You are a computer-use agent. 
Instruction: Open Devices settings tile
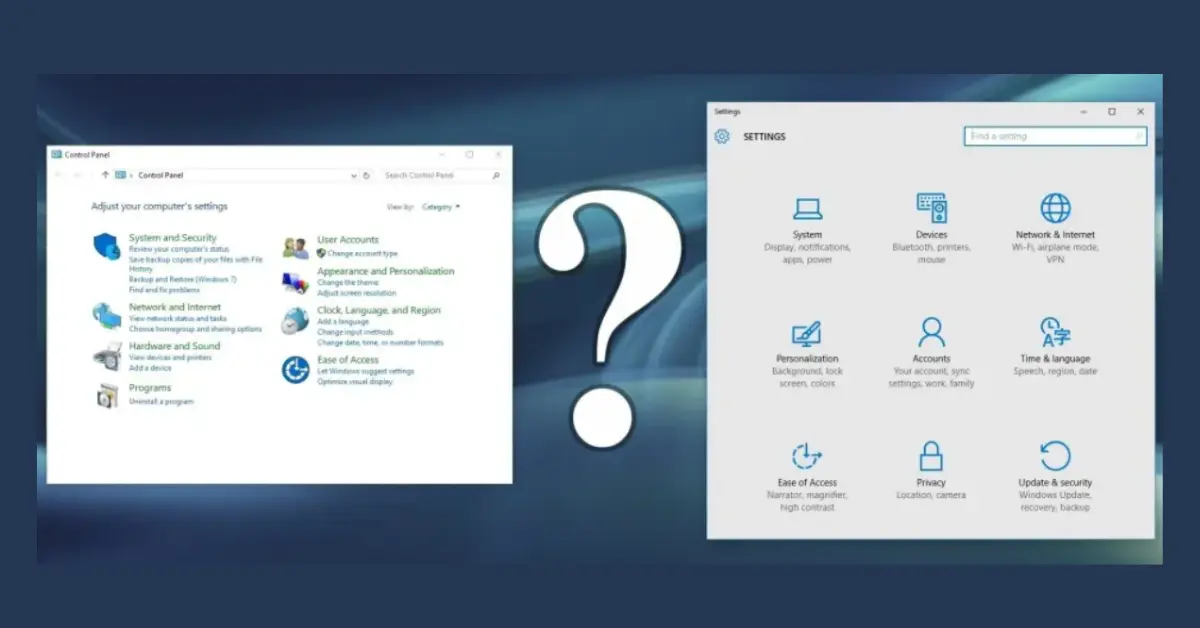931,230
